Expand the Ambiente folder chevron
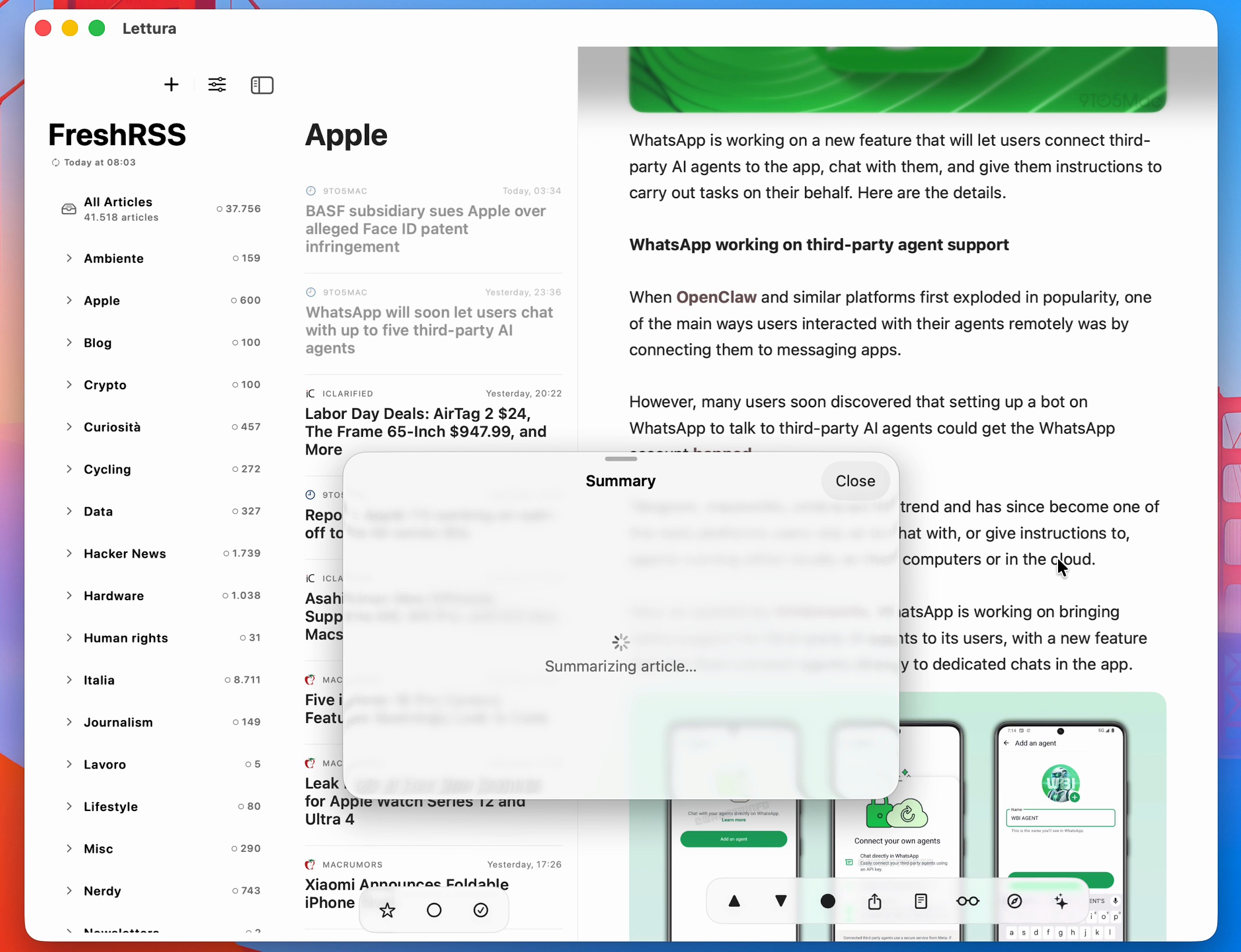Viewport: 1241px width, 952px height. 69,258
